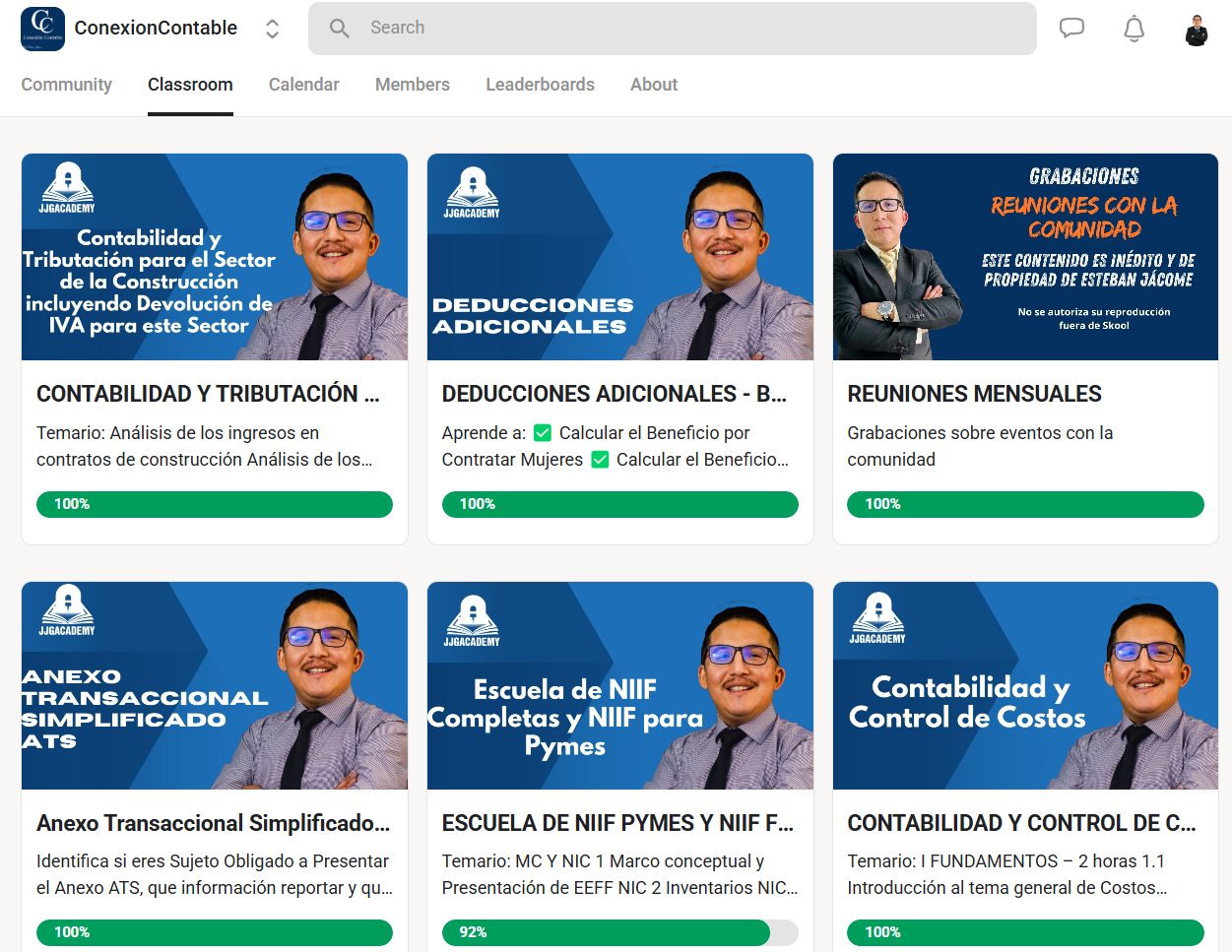Open the community switcher up-down arrows
Screen dimensions: 1232x952
click(x=273, y=29)
